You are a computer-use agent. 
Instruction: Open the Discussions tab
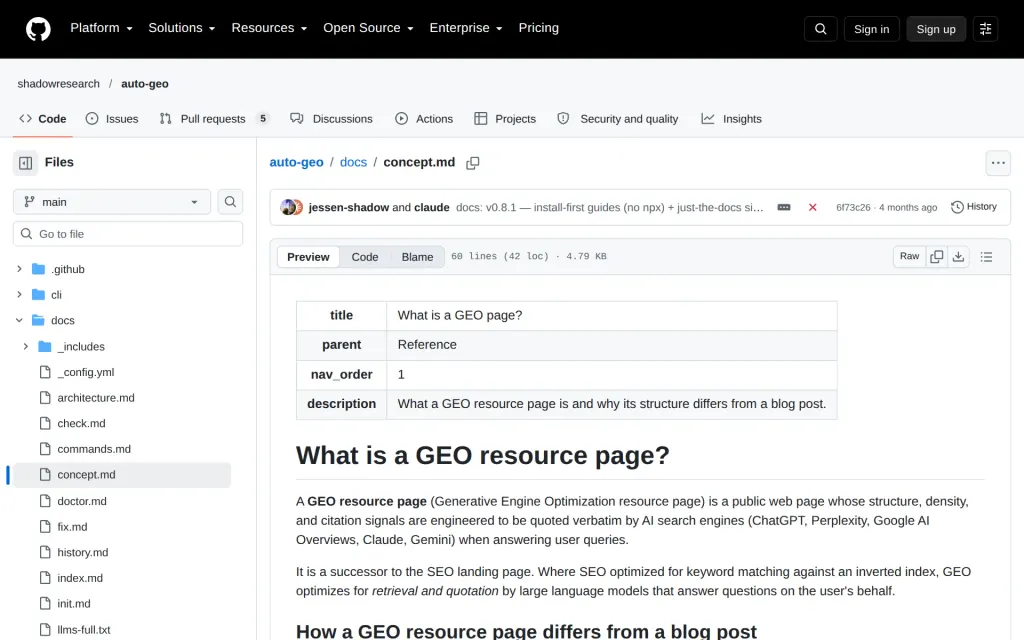point(332,118)
